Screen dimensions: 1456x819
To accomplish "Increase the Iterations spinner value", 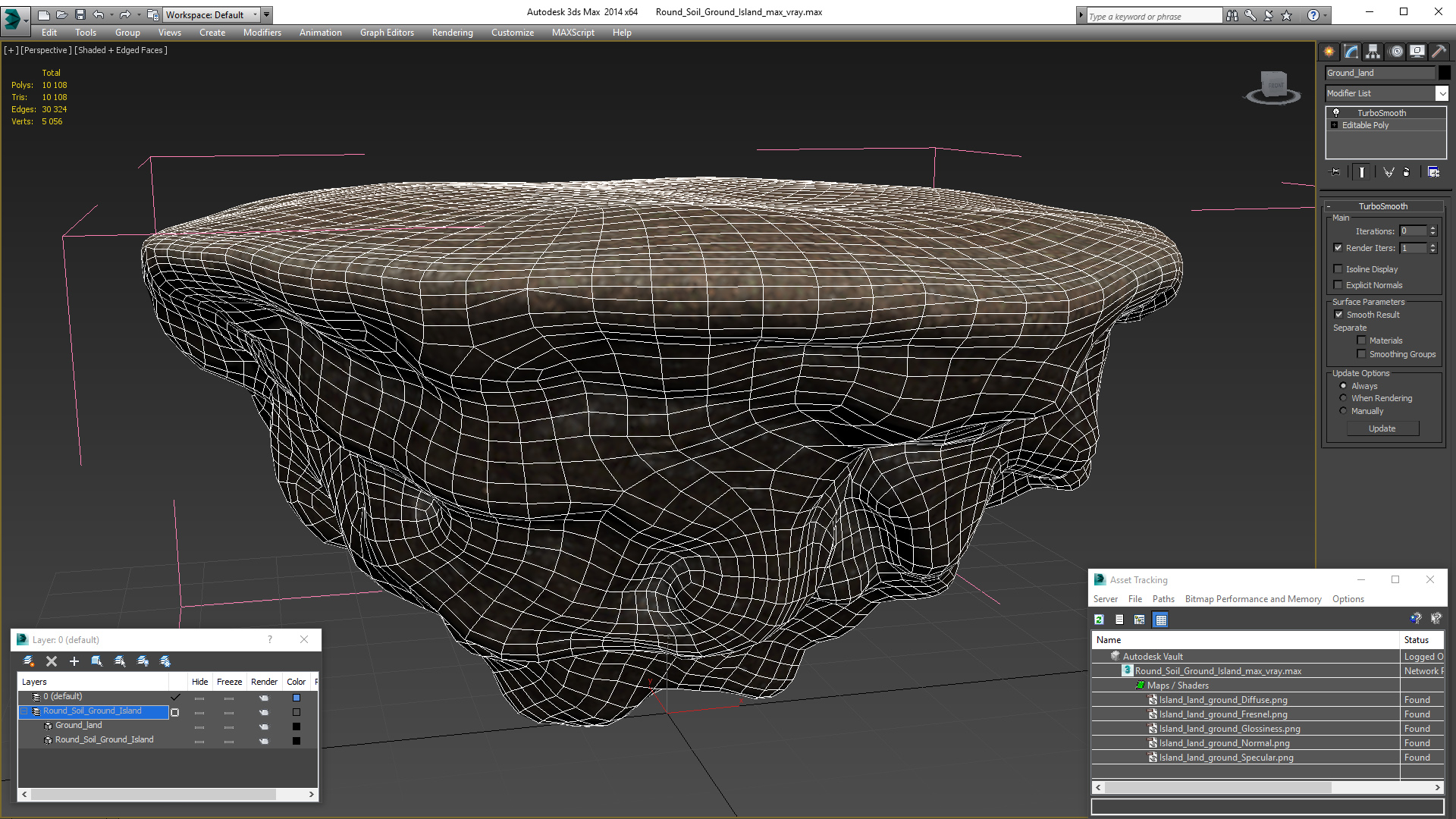I will click(x=1433, y=228).
